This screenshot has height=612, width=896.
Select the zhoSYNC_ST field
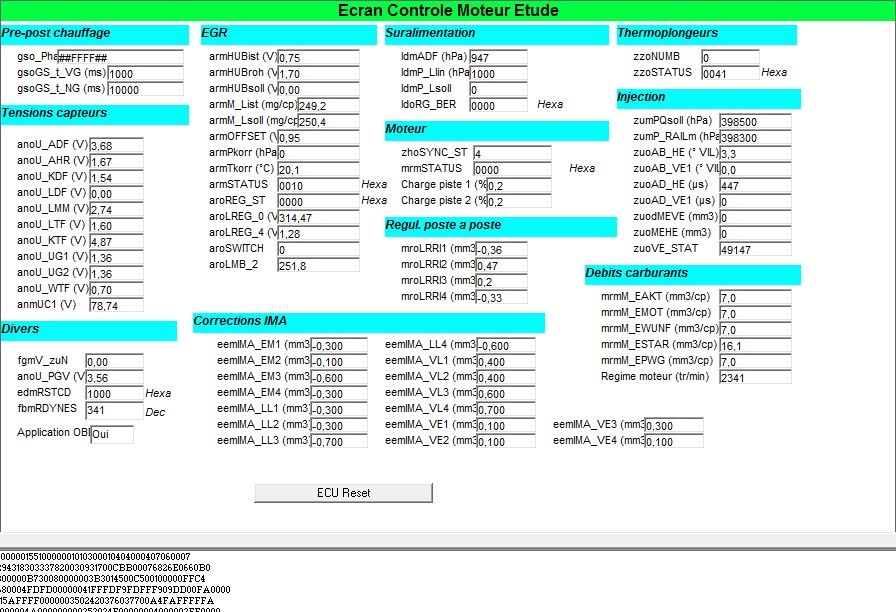512,153
